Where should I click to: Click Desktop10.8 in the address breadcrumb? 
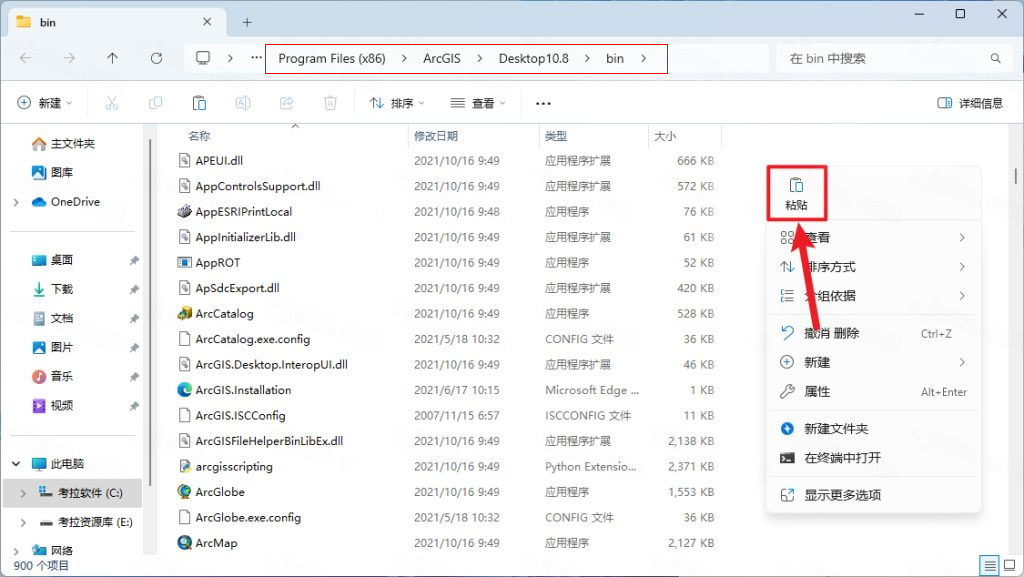point(534,58)
